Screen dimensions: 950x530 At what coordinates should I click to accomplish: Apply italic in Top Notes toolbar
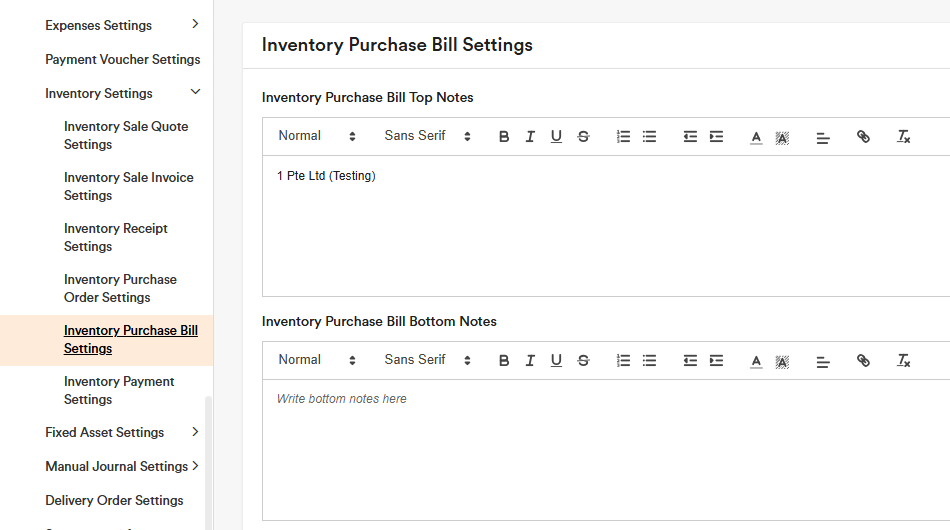pos(530,137)
